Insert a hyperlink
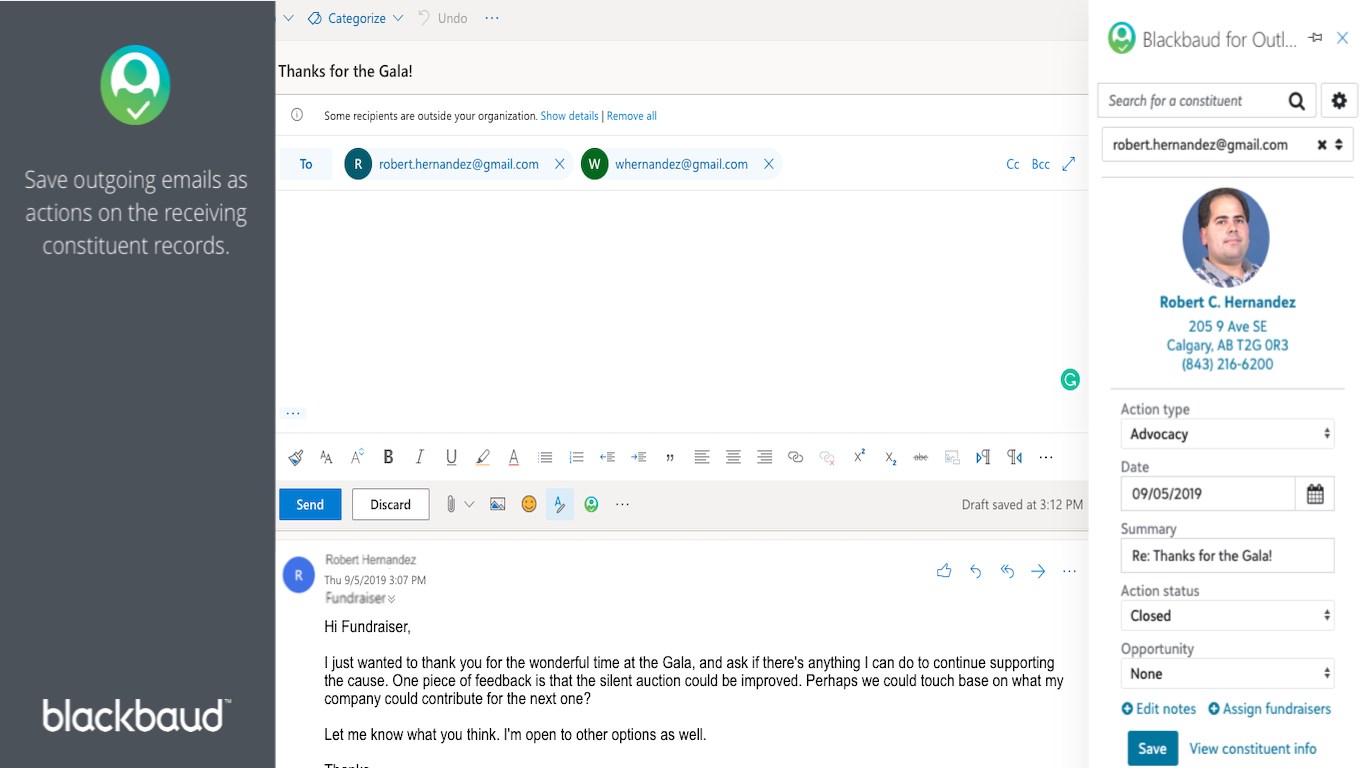The height and width of the screenshot is (768, 1366). coord(795,457)
